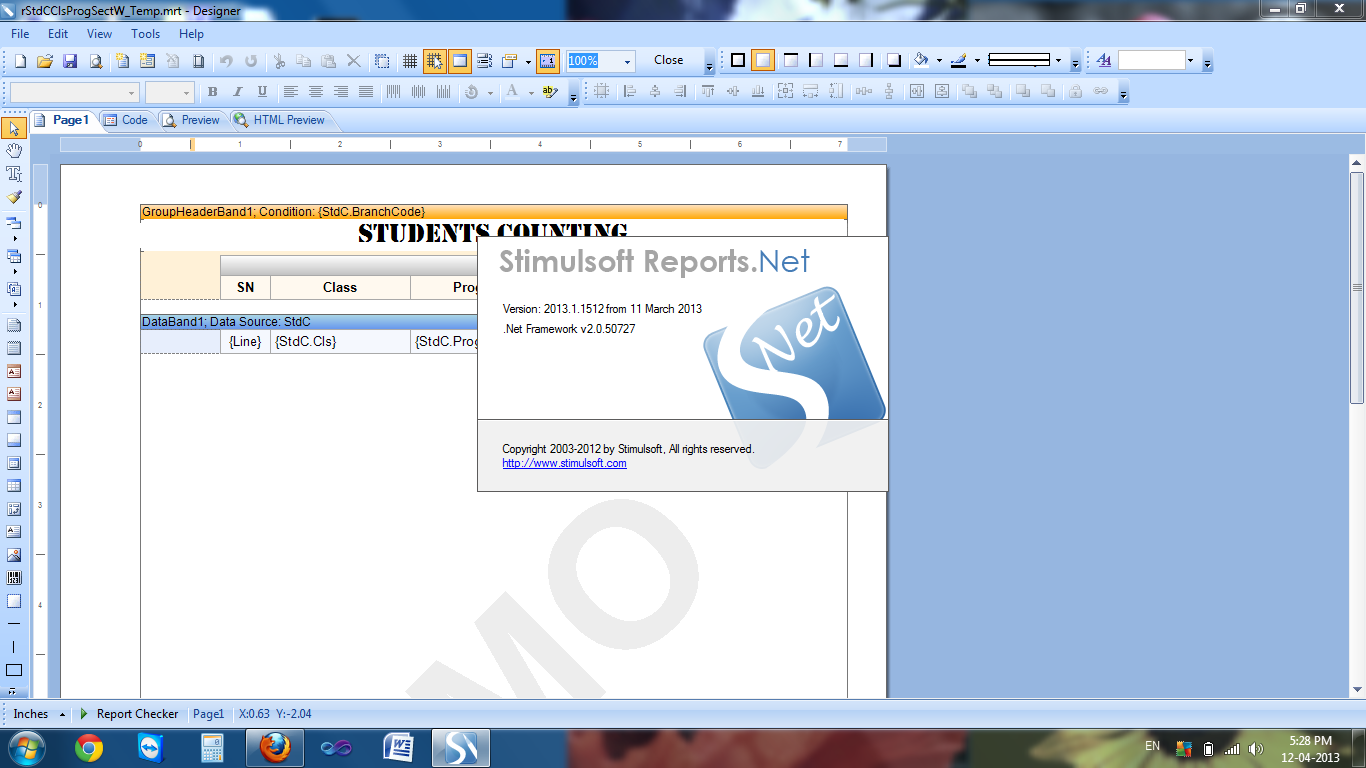Open the Styles designer icon
Screen dimensions: 1366x768
tap(1104, 61)
